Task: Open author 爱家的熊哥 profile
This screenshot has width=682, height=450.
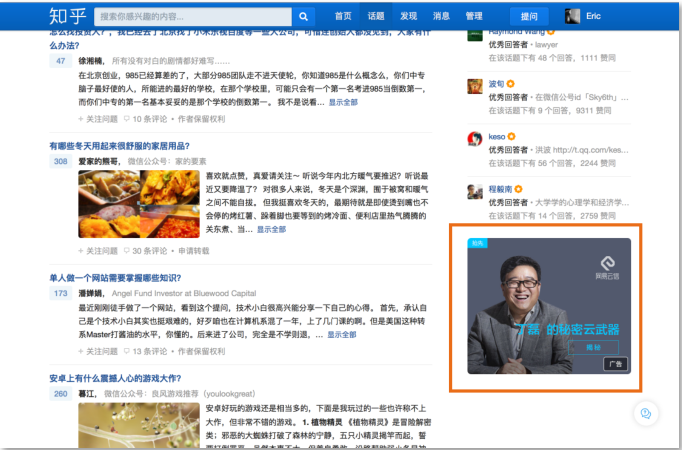Action: (x=98, y=161)
